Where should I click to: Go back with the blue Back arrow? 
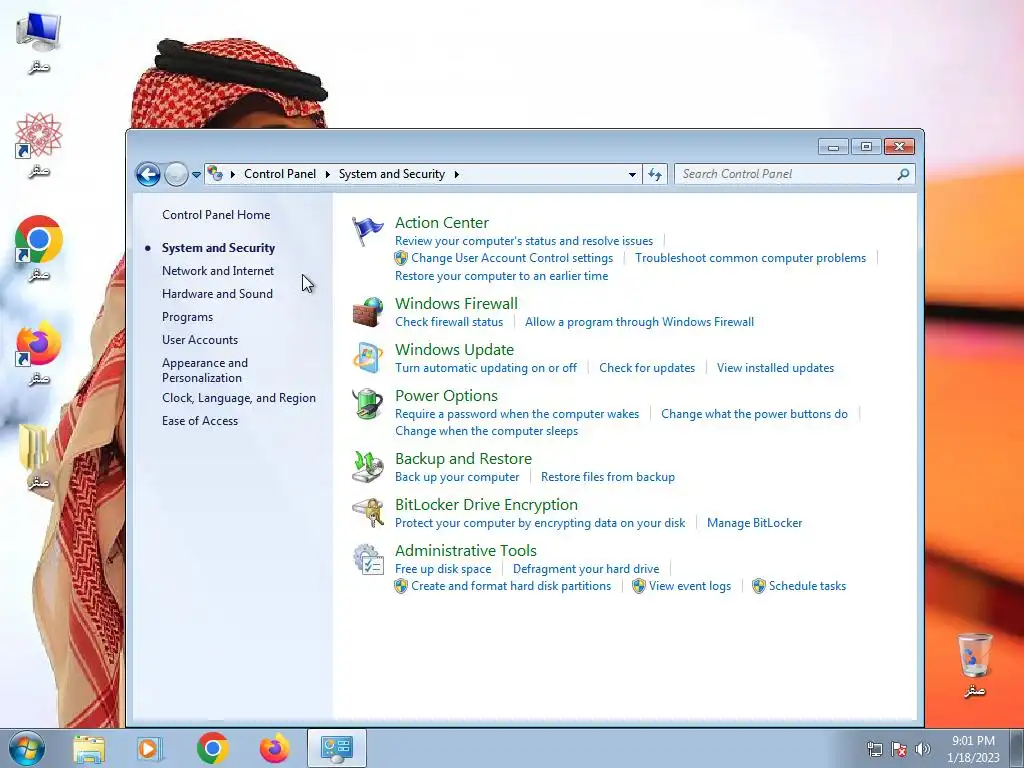coord(148,174)
